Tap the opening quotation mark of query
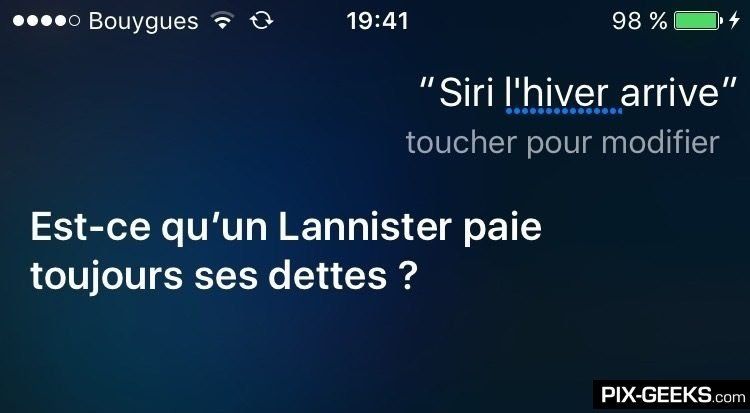750x413 pixels. coord(428,85)
